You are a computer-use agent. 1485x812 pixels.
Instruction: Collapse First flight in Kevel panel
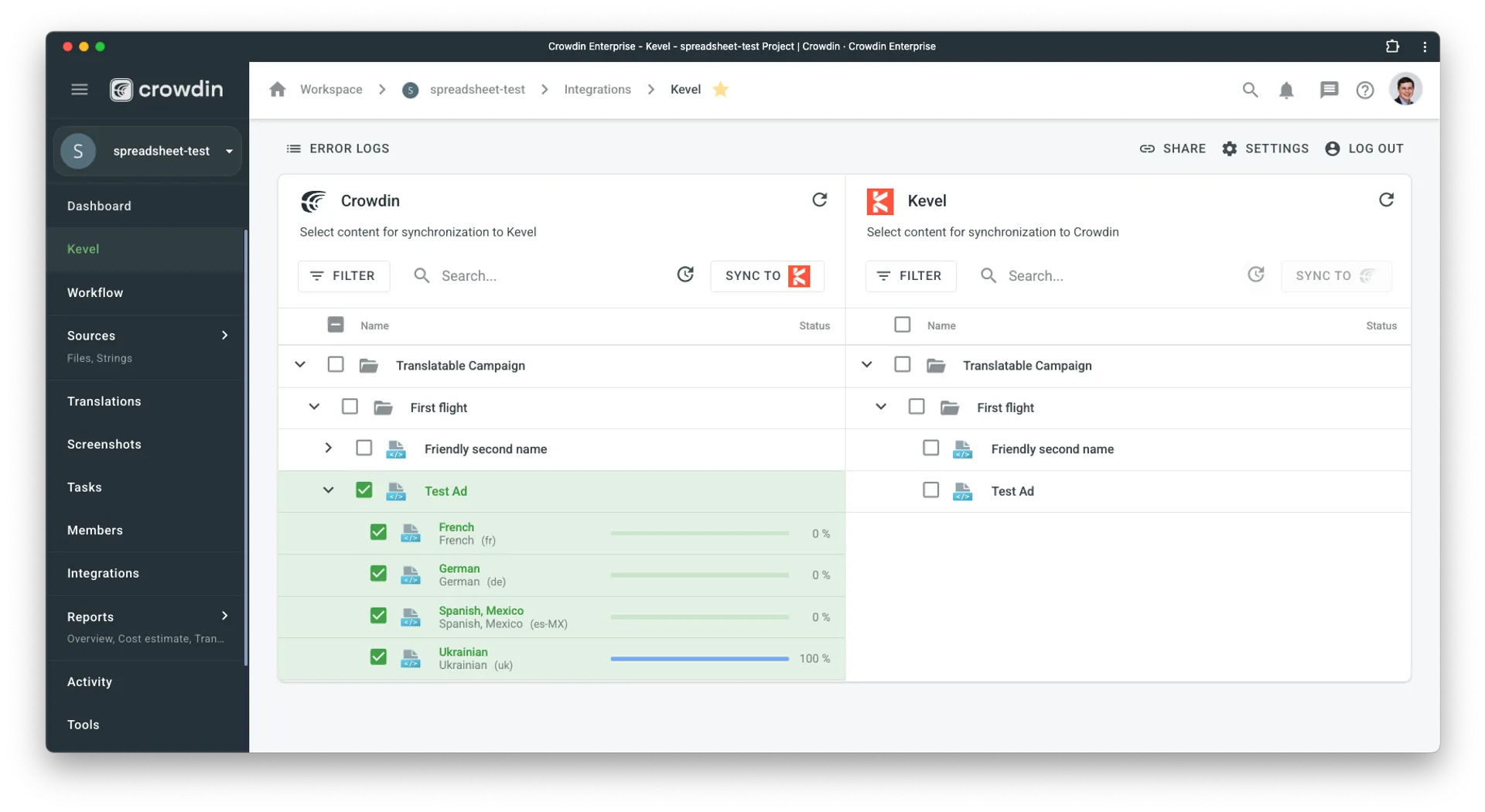tap(881, 407)
